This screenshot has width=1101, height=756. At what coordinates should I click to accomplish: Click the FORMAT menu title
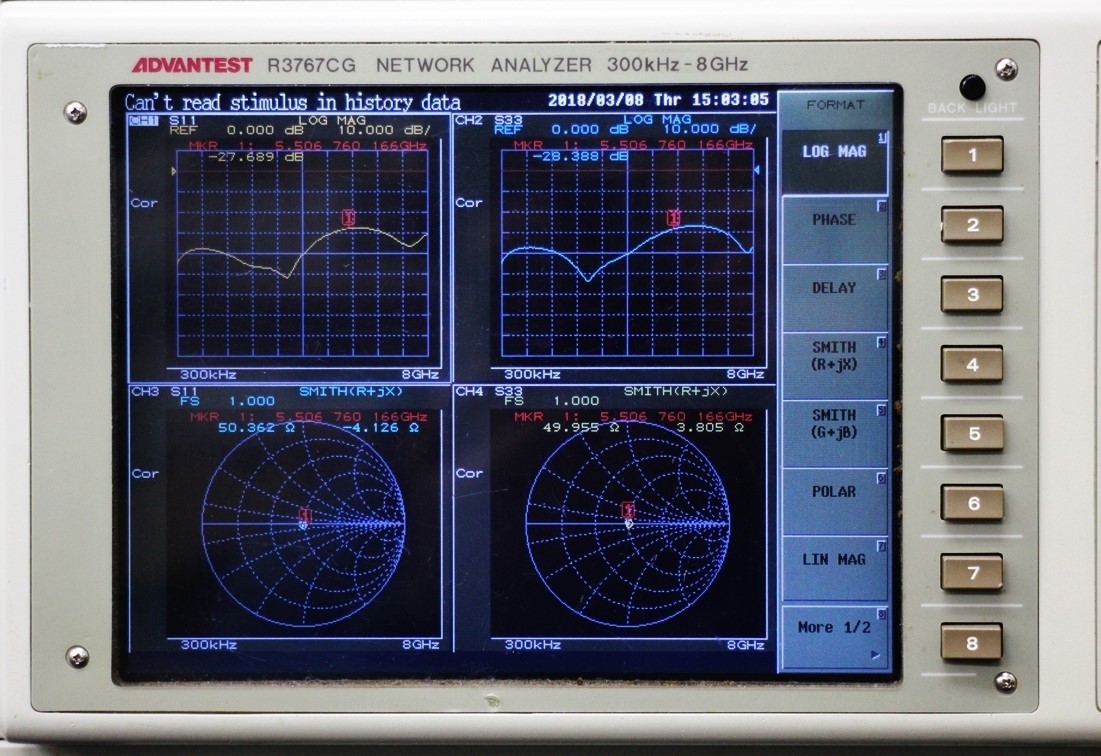835,105
